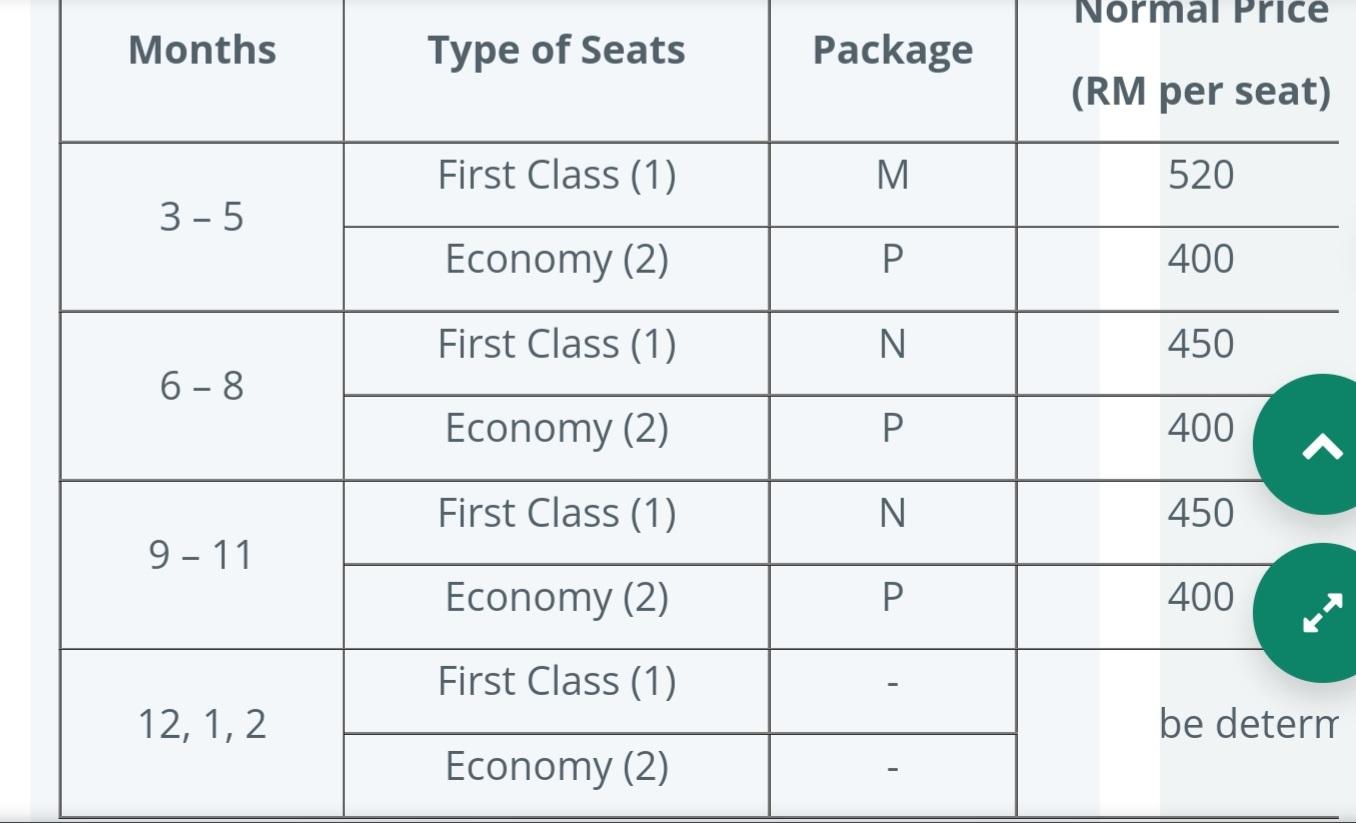
Task: Select package M cell
Action: [x=893, y=176]
